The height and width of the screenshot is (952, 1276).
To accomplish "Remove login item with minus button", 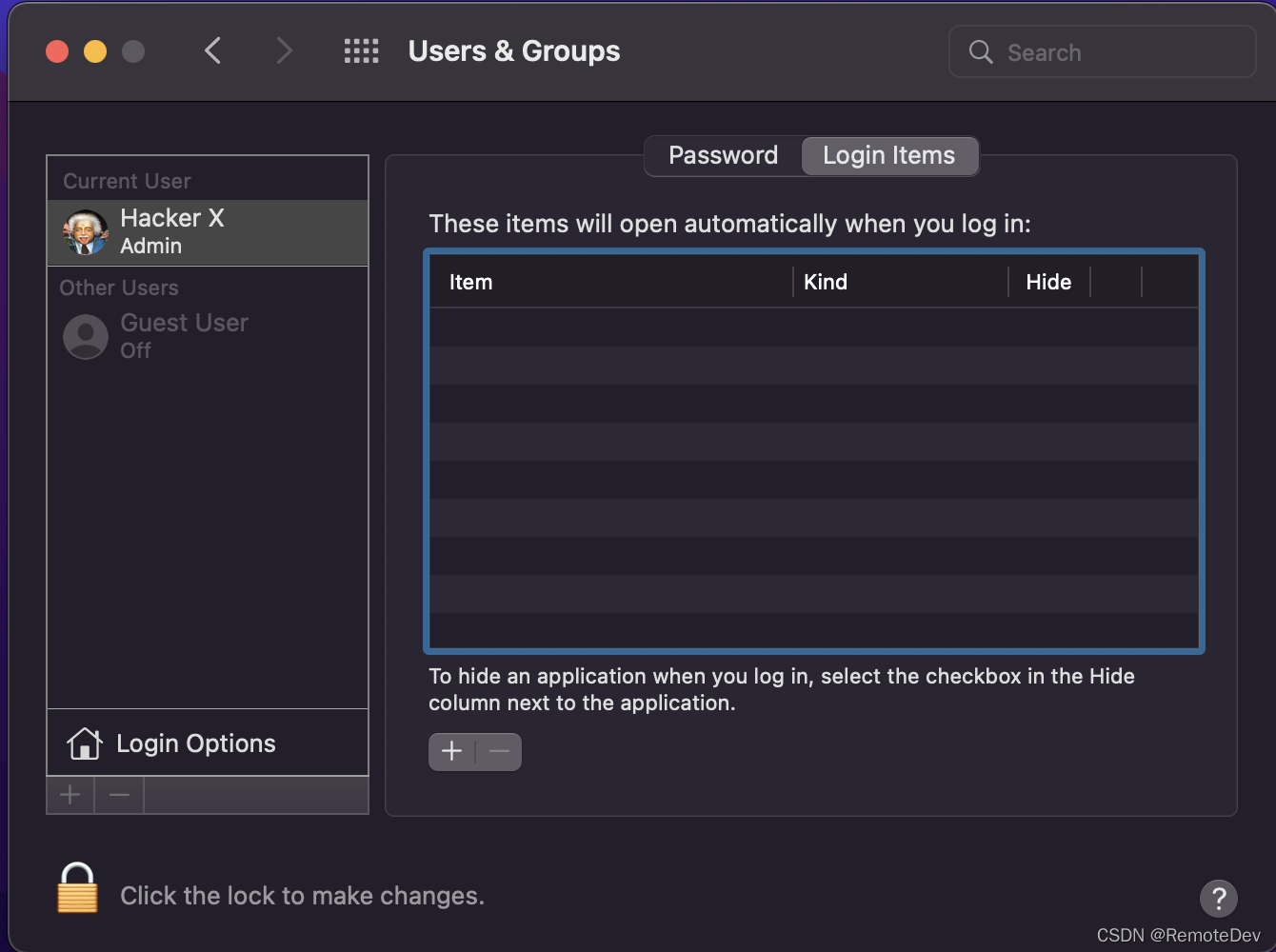I will click(499, 752).
